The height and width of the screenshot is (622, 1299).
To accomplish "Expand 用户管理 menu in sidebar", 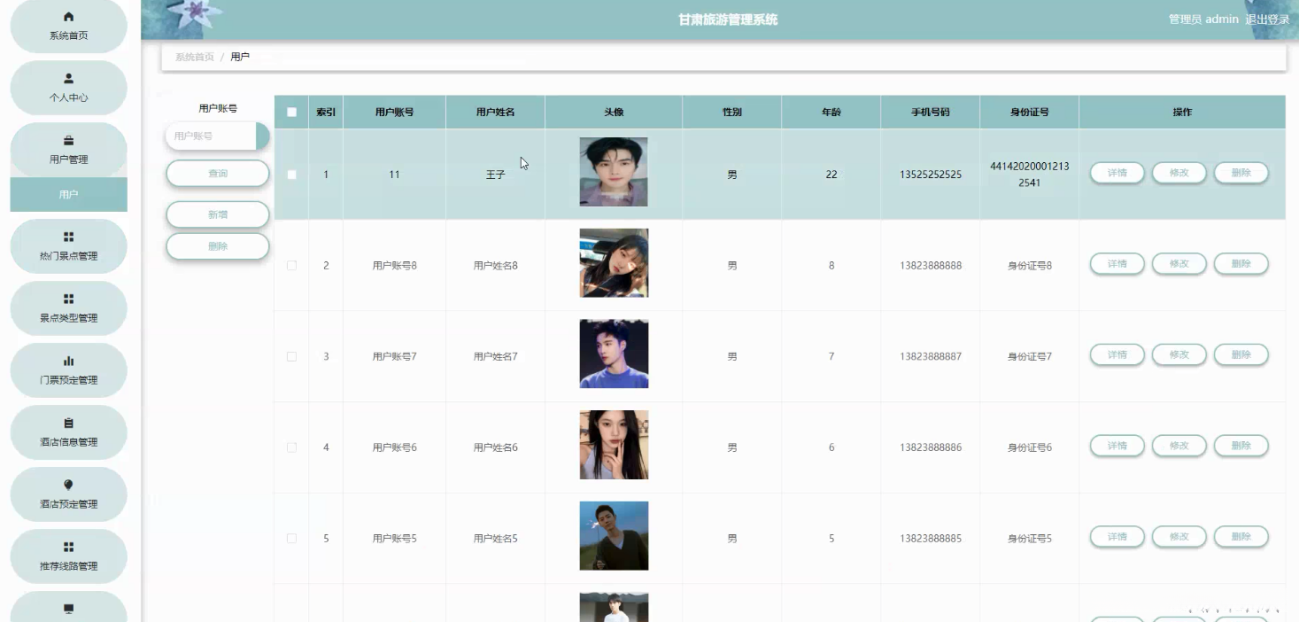I will (x=68, y=149).
